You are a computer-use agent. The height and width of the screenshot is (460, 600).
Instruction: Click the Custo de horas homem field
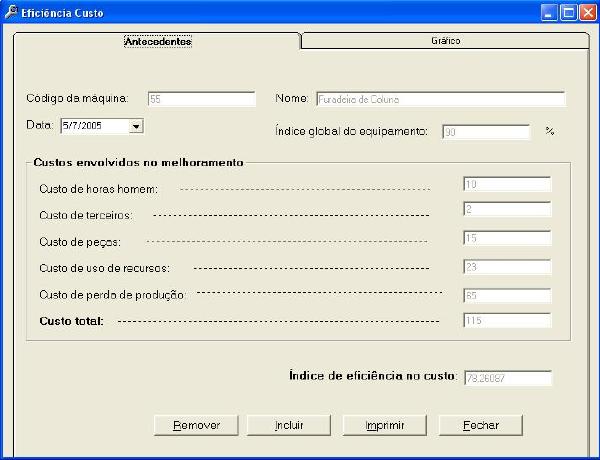[507, 184]
